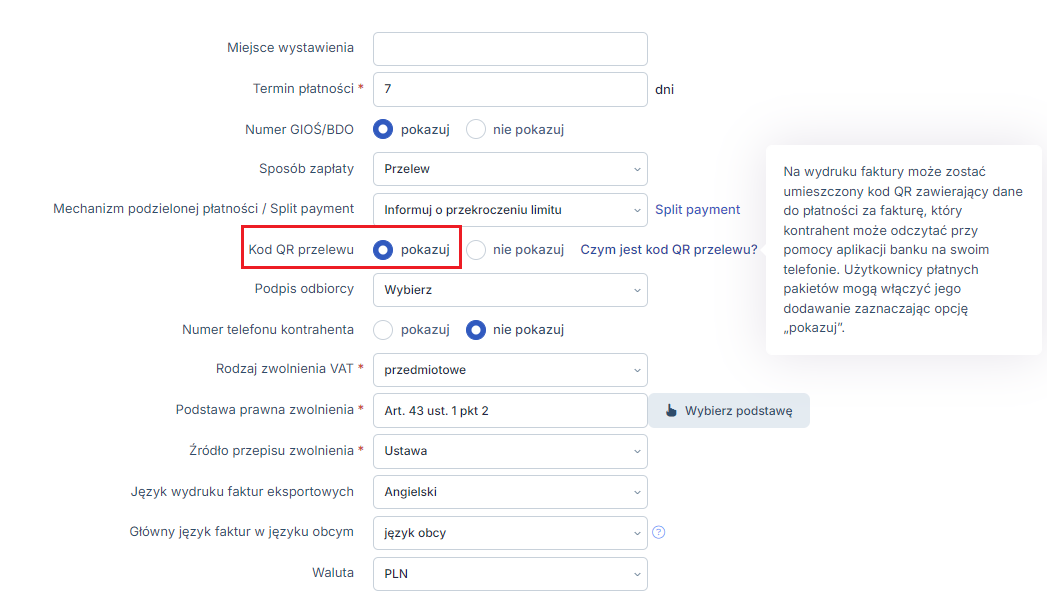This screenshot has width=1047, height=597.
Task: Open the Podpis odbiorcy dropdown
Action: 510,290
